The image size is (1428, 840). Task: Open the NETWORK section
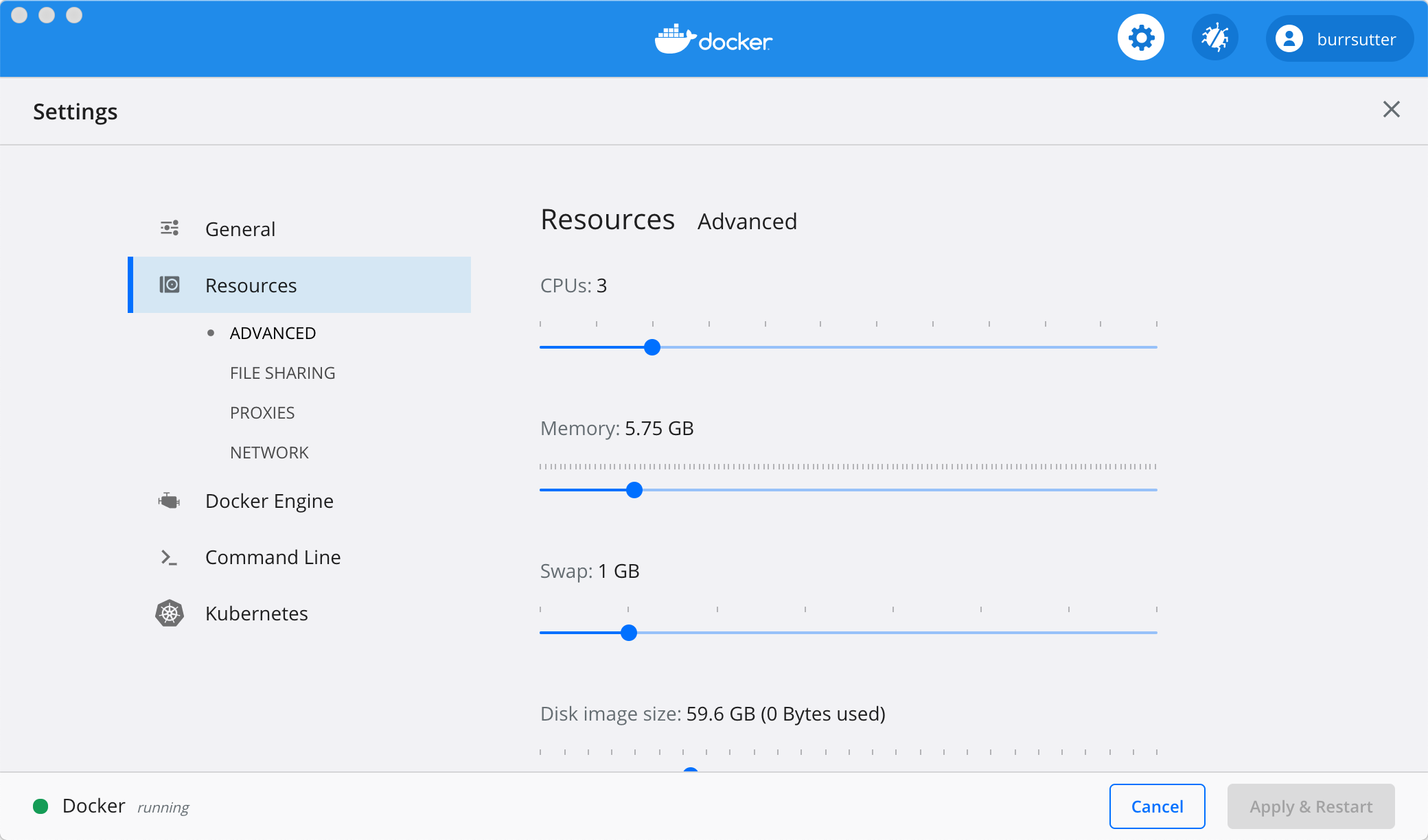point(268,452)
